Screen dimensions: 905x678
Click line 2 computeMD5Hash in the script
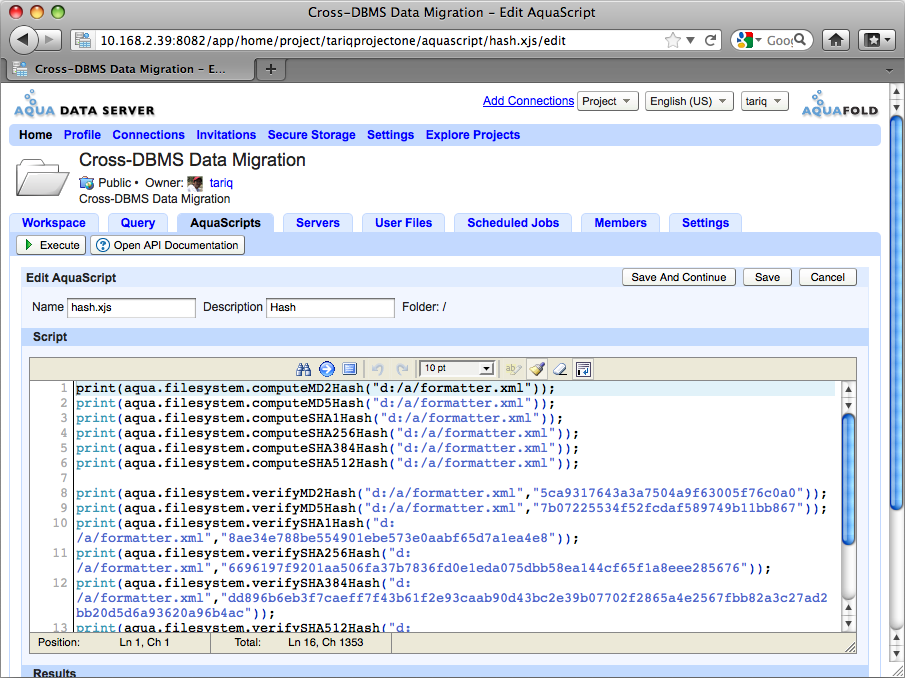coord(315,403)
